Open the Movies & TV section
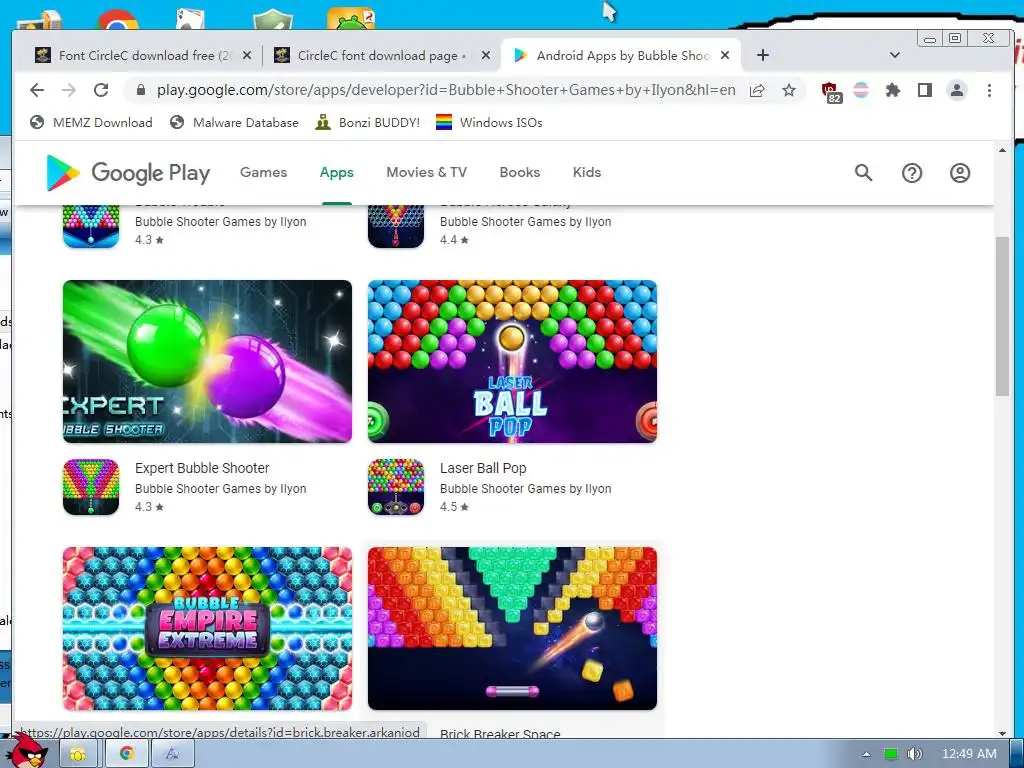Image resolution: width=1024 pixels, height=768 pixels. 426,172
